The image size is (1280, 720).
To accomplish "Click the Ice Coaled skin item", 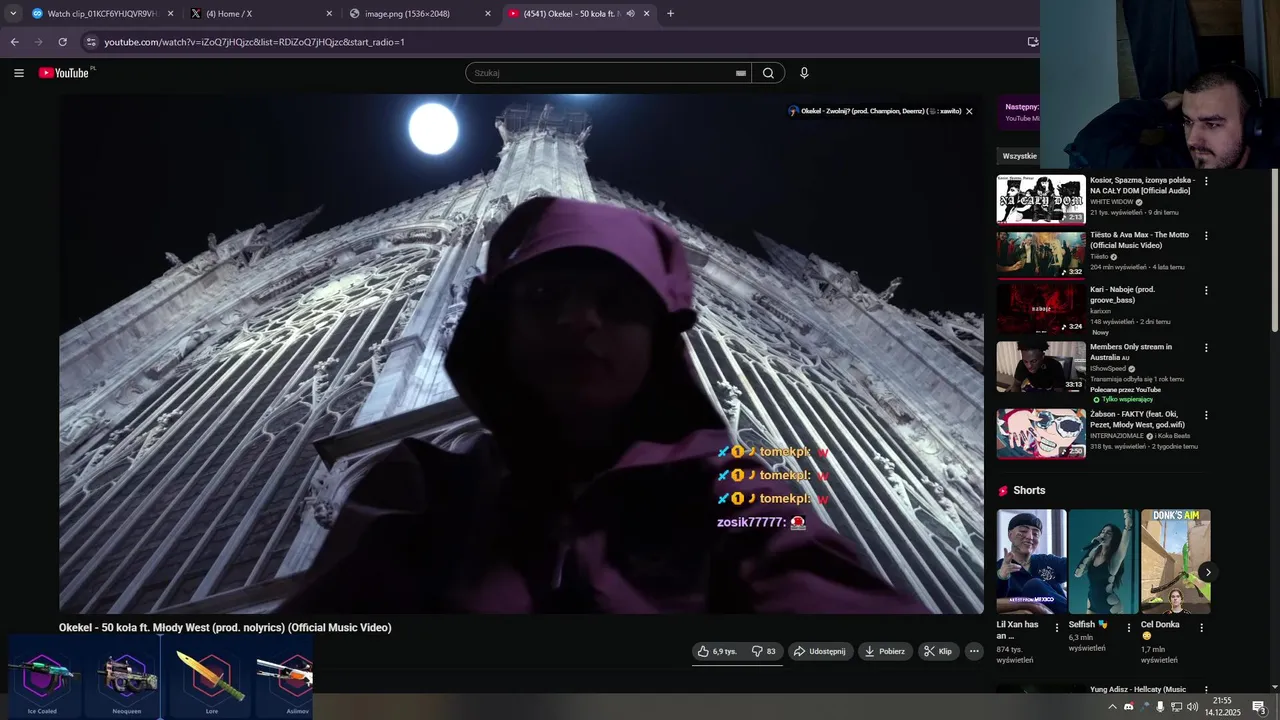I will (42, 679).
